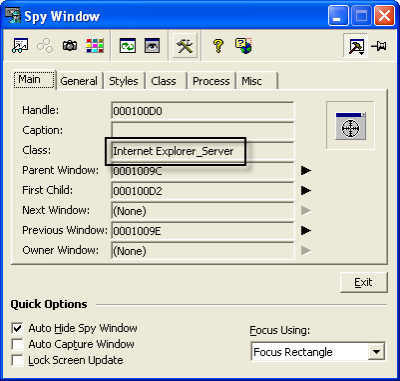Switch to the Main tab
The height and width of the screenshot is (381, 400).
point(34,79)
